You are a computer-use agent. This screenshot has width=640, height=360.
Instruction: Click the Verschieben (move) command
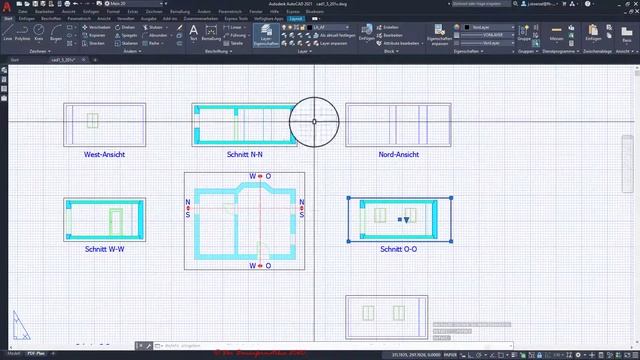tap(96, 27)
